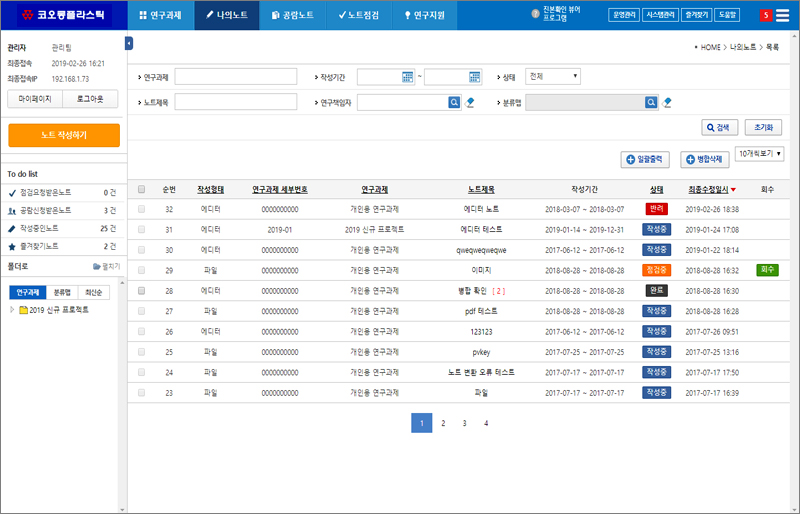Toggle the select-all checkbox in table header

coord(141,189)
